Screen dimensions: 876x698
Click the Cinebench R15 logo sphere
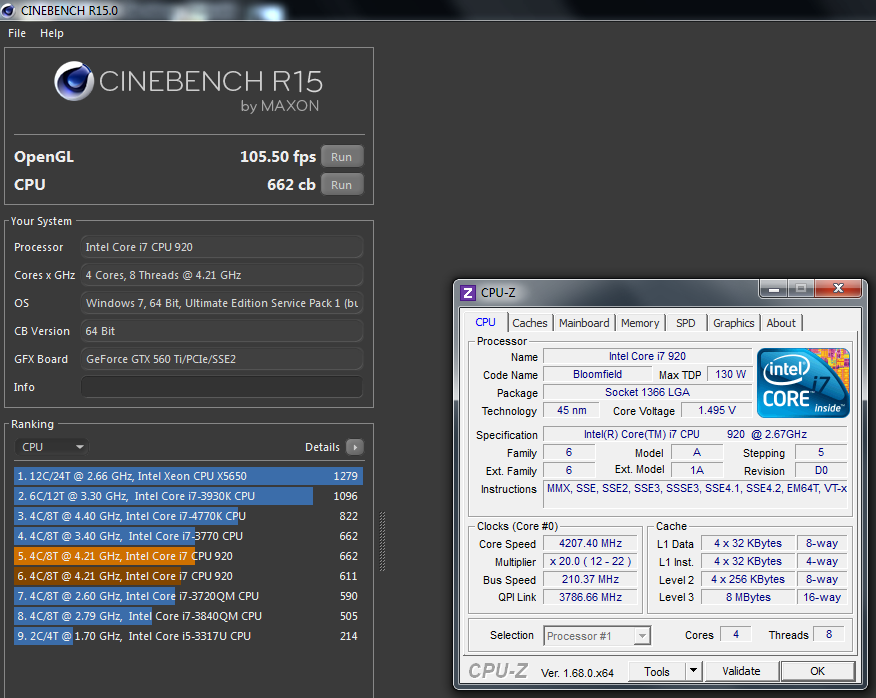[x=74, y=83]
